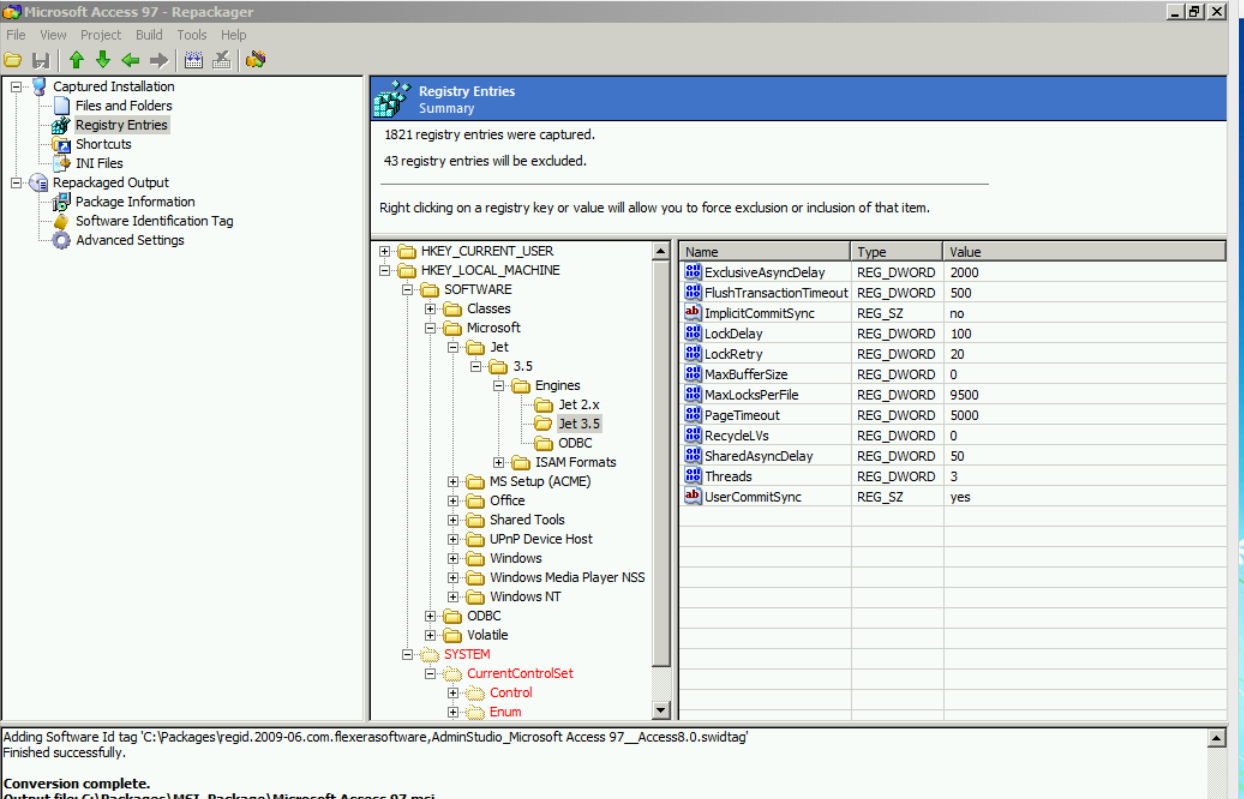Screen dimensions: 1244x799
Task: Select the Registry Entries tree label
Action: click(x=122, y=125)
